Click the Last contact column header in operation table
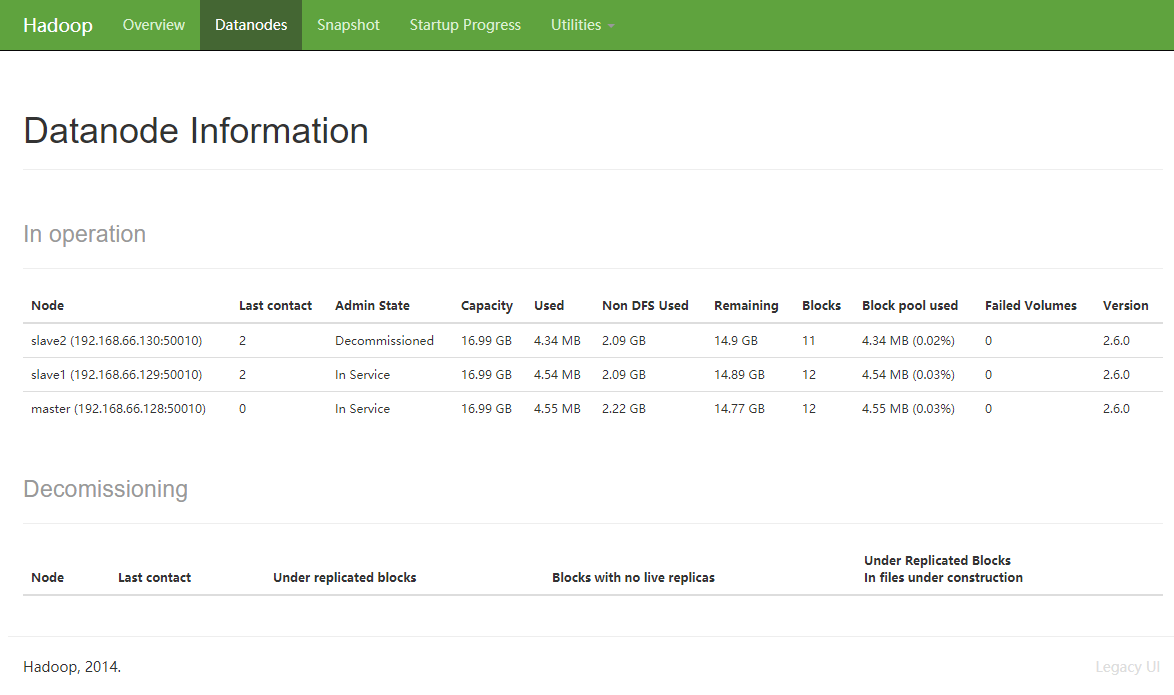Image resolution: width=1174 pixels, height=695 pixels. 275,306
